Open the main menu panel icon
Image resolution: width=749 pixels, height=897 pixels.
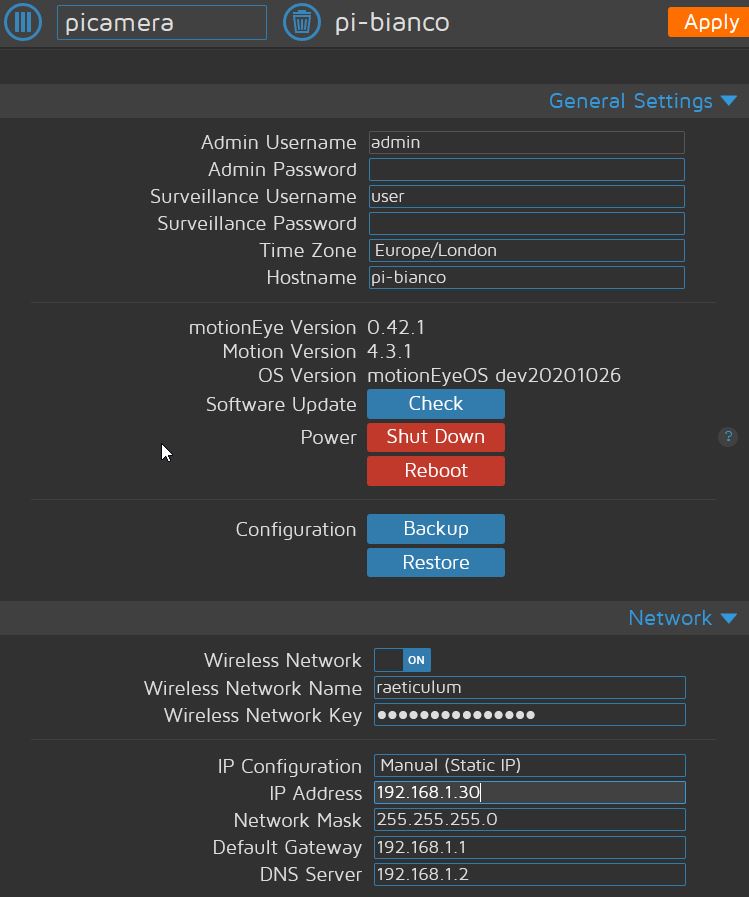tap(22, 22)
